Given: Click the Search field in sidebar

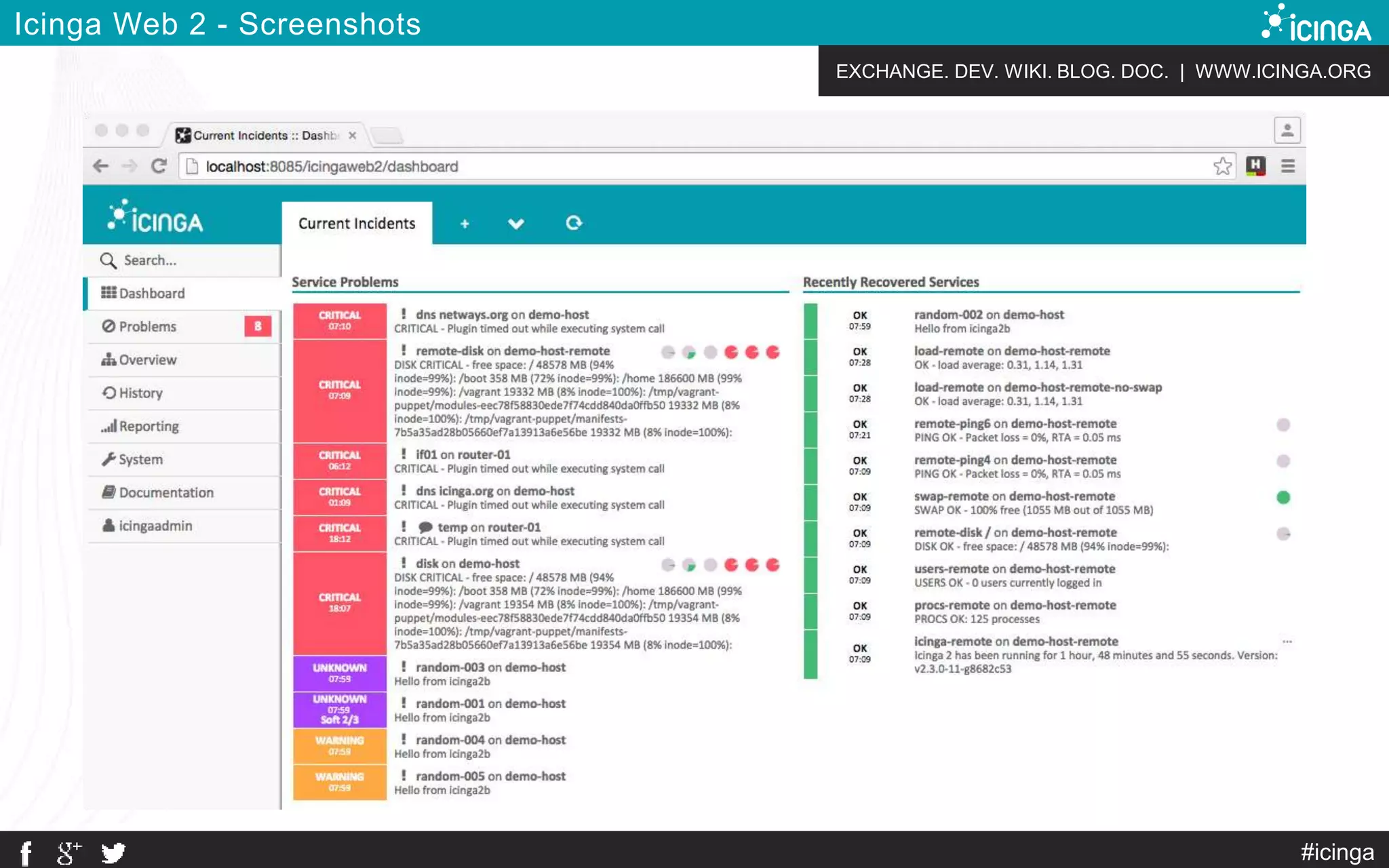Looking at the screenshot, I should tap(182, 260).
